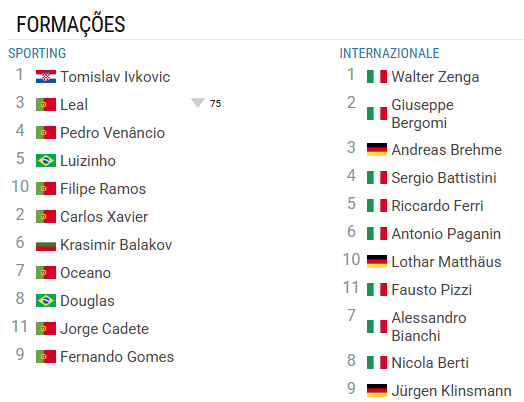
Task: Click the Brazilian flag next to Douglas
Action: [x=46, y=301]
